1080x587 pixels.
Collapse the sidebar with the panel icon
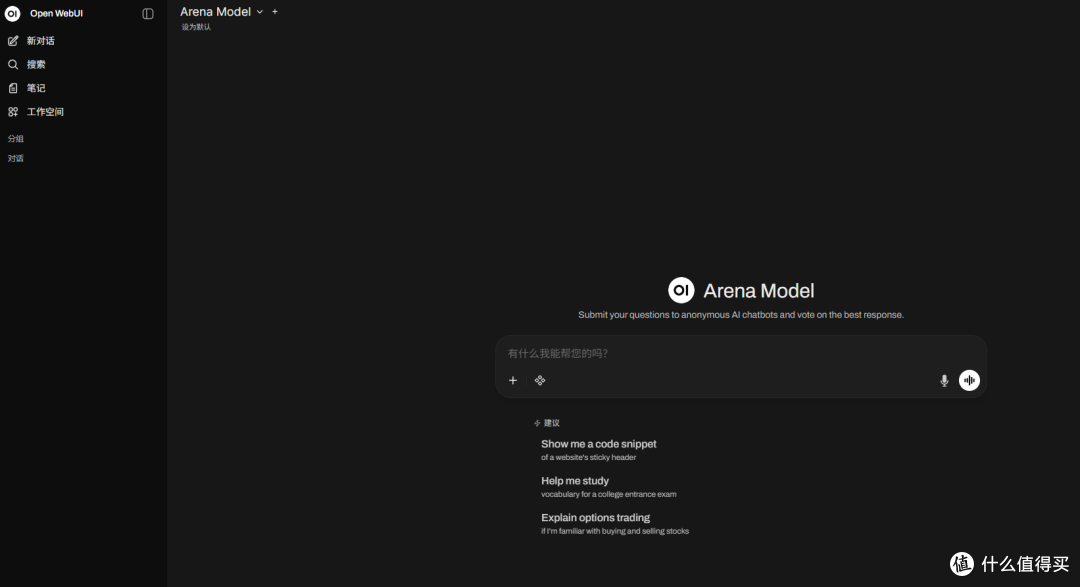click(147, 14)
